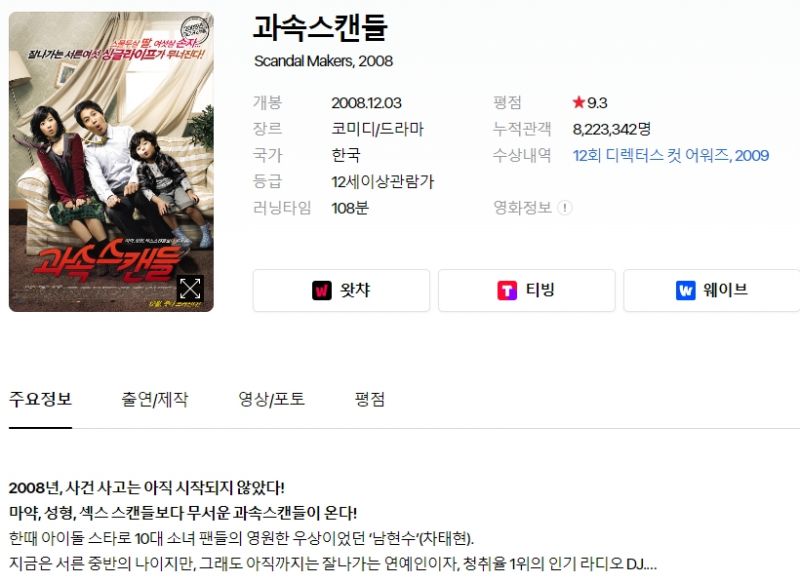Click the Watcha logo icon
Screen dimensions: 800x582
point(321,291)
